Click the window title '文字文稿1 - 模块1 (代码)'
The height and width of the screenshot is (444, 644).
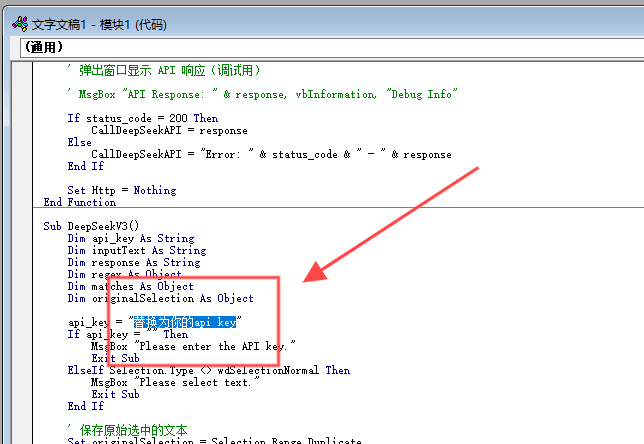coord(99,25)
